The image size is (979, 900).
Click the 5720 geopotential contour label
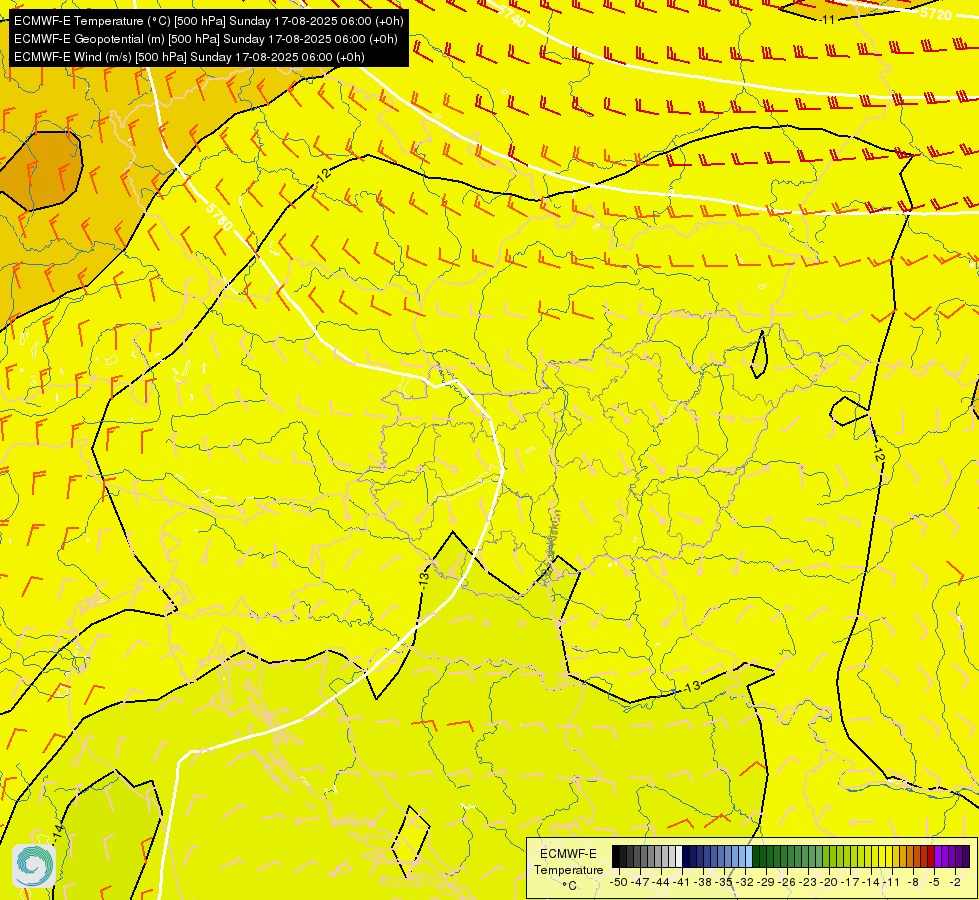tap(935, 12)
